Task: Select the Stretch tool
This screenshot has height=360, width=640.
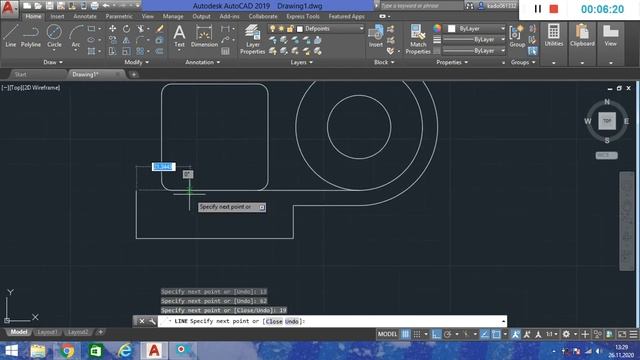Action: pyautogui.click(x=112, y=51)
